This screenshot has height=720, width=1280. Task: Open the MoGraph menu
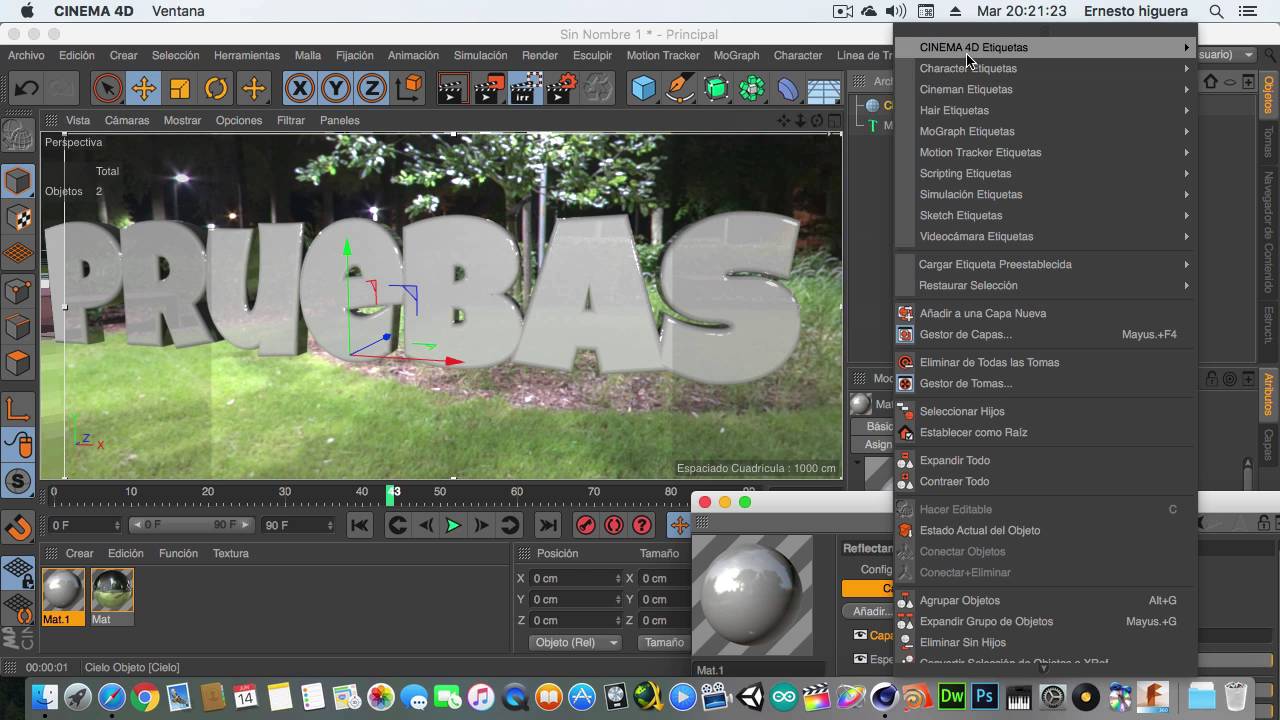tap(736, 55)
